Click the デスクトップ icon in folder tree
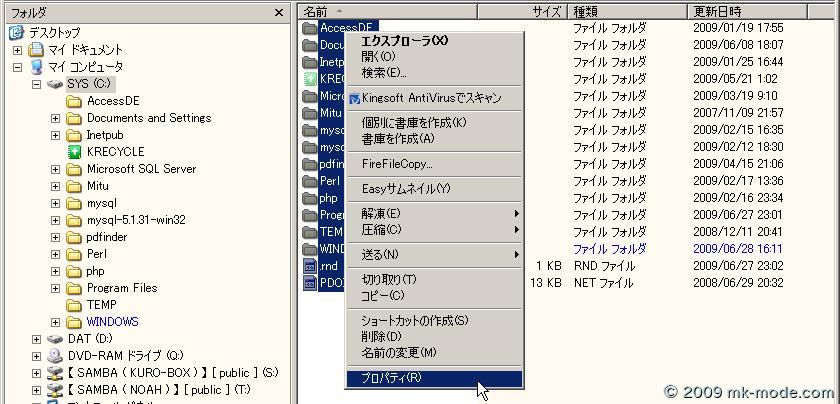The height and width of the screenshot is (404, 840). pos(17,32)
